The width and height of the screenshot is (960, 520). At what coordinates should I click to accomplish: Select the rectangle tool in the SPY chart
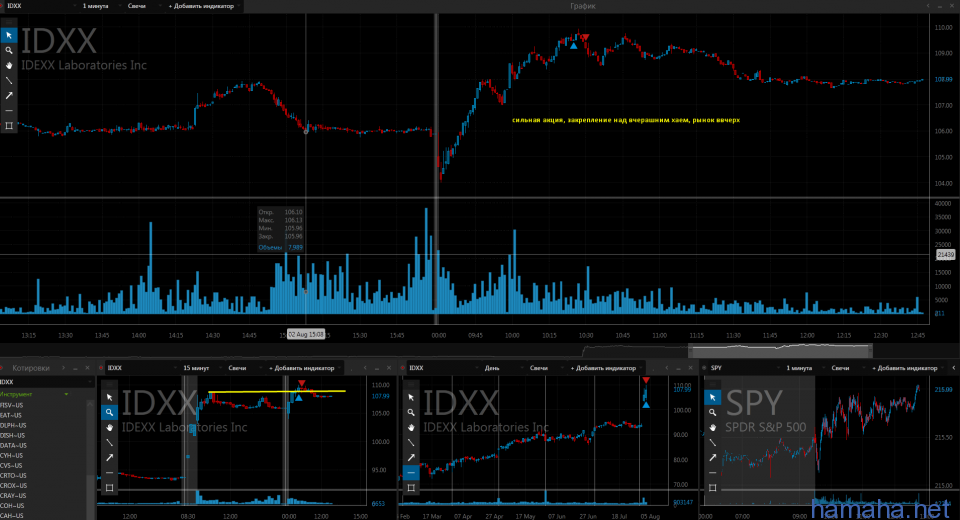click(x=712, y=488)
